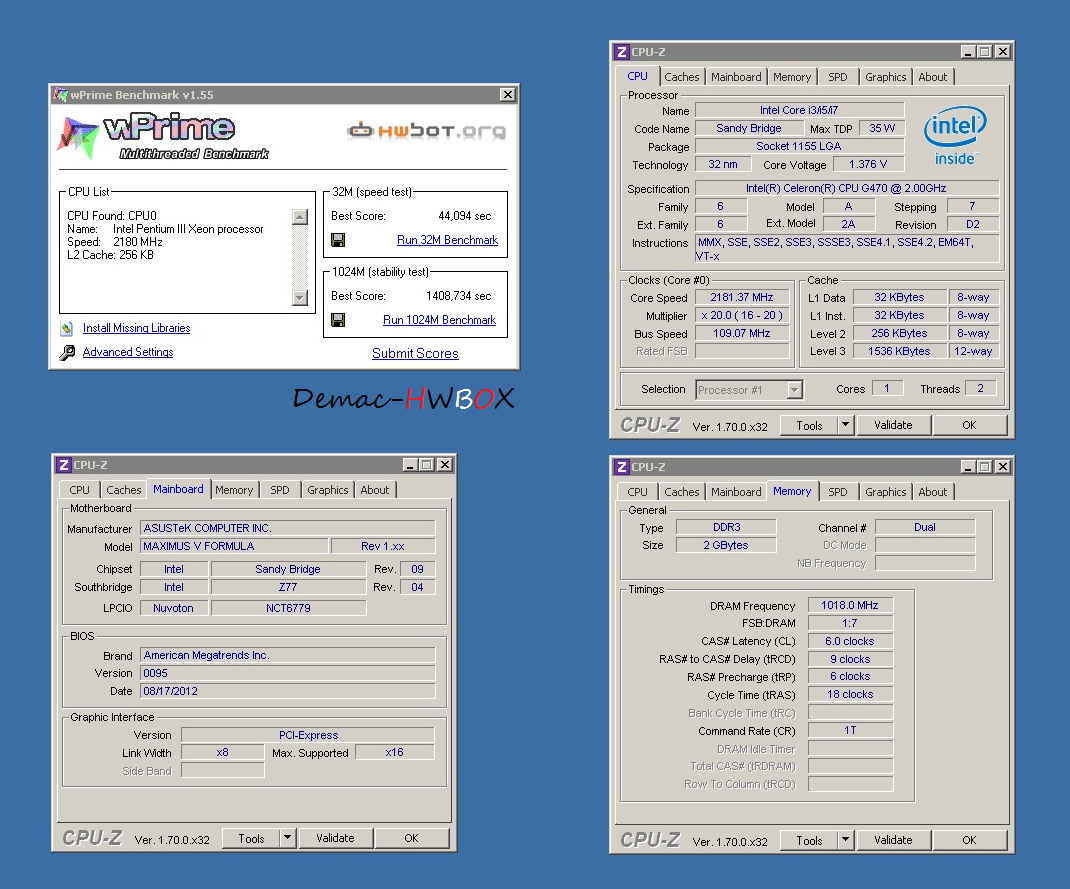Click Core Speed value 2181.37 MHz

coord(742,297)
